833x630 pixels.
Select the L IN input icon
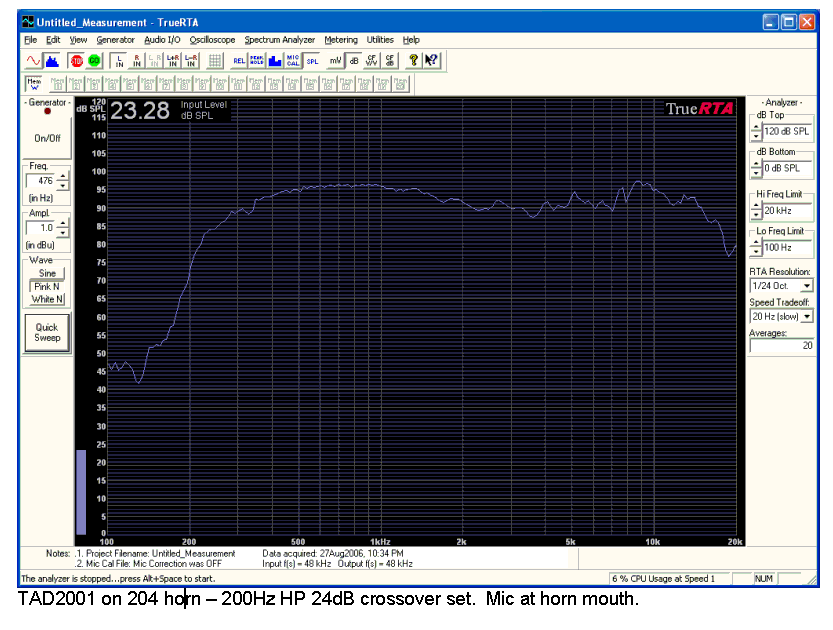(119, 61)
